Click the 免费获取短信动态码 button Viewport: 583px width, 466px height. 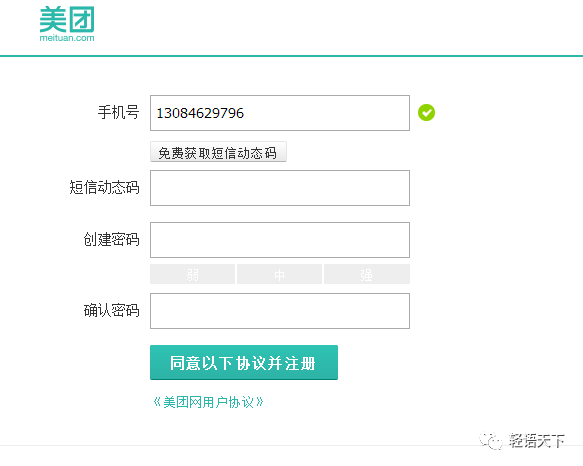tap(218, 152)
